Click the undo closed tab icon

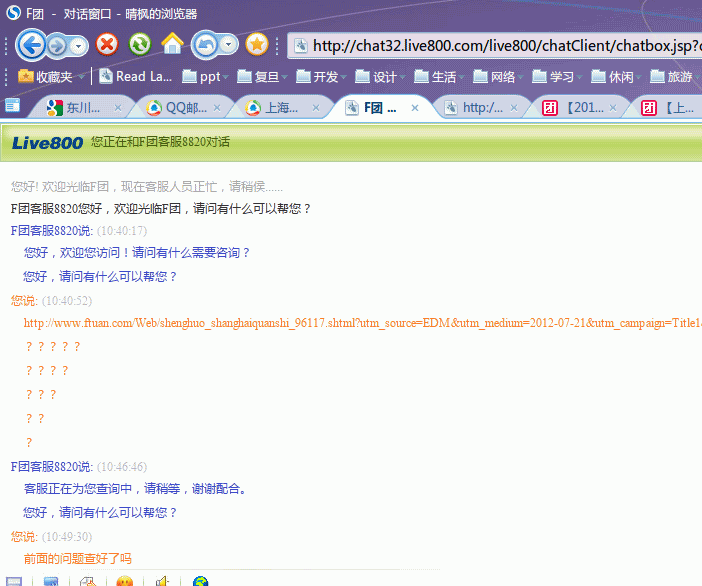[x=205, y=45]
